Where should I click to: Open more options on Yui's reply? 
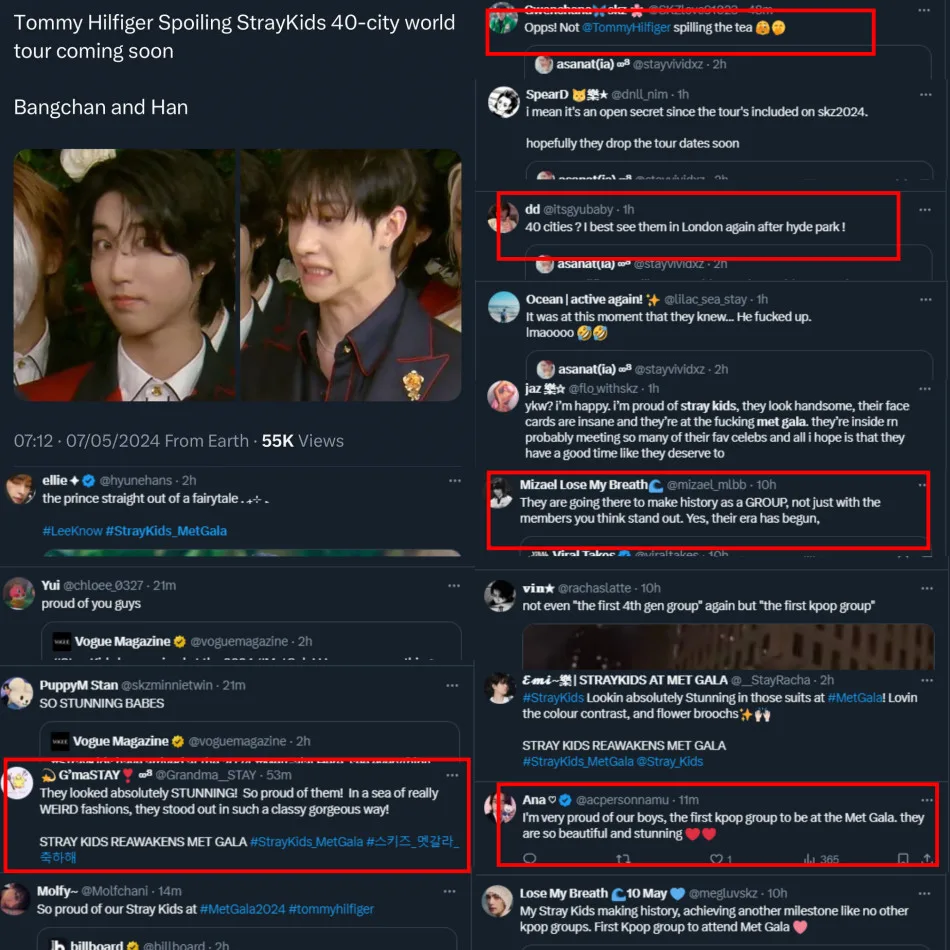pos(454,586)
